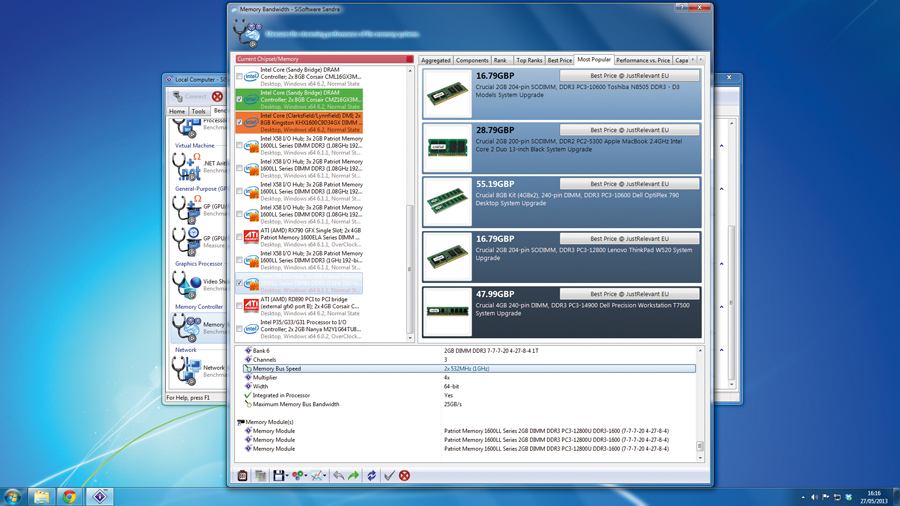Image resolution: width=900 pixels, height=506 pixels.
Task: Select the .NET Arithmetic benchmark icon
Action: (187, 166)
